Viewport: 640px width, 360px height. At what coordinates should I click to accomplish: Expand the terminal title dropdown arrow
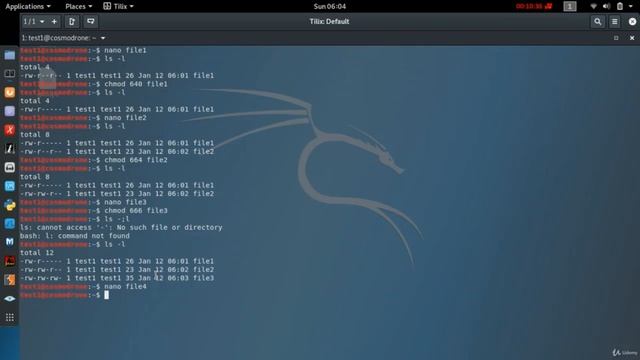[x=103, y=38]
